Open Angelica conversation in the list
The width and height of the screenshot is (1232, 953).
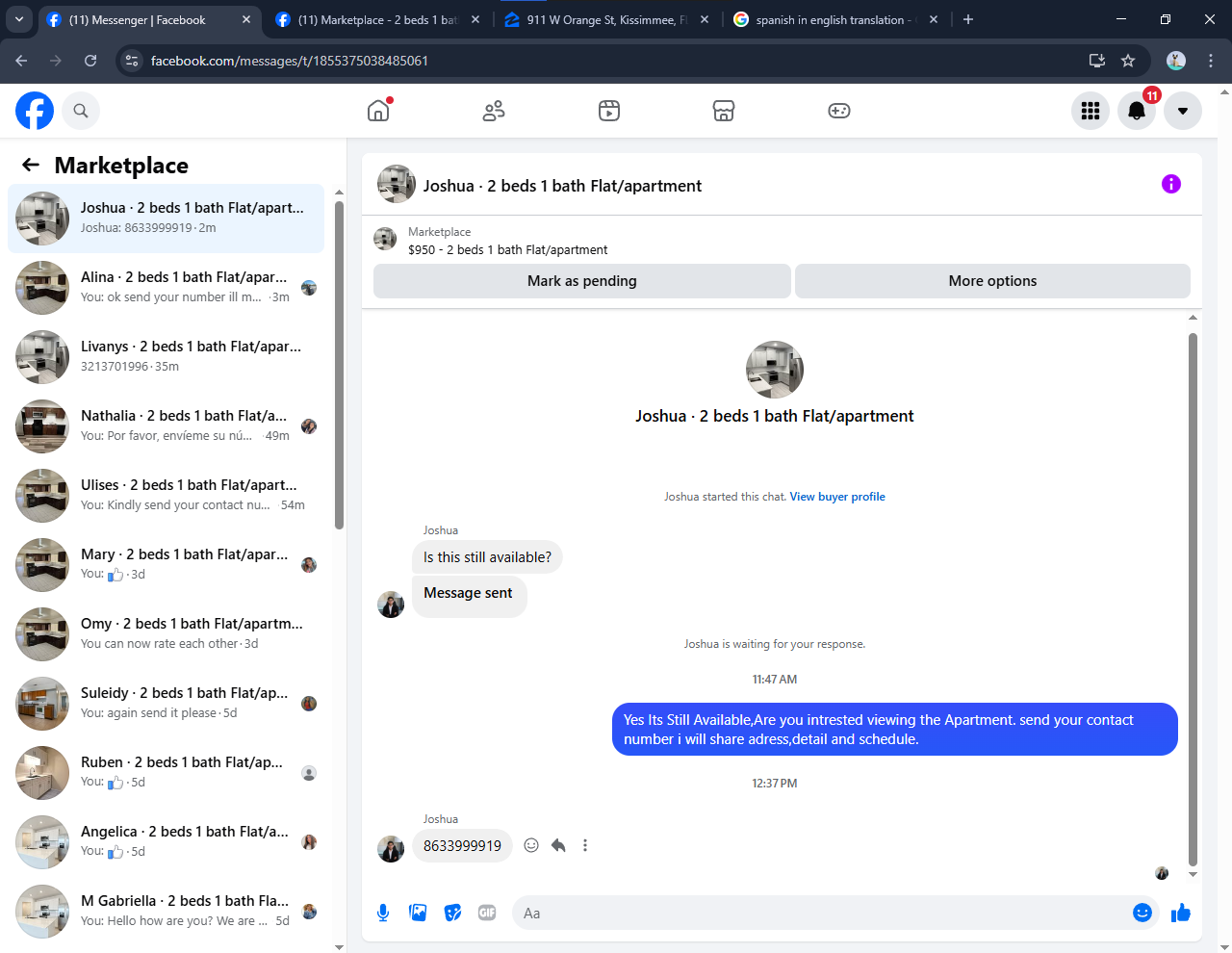(167, 842)
